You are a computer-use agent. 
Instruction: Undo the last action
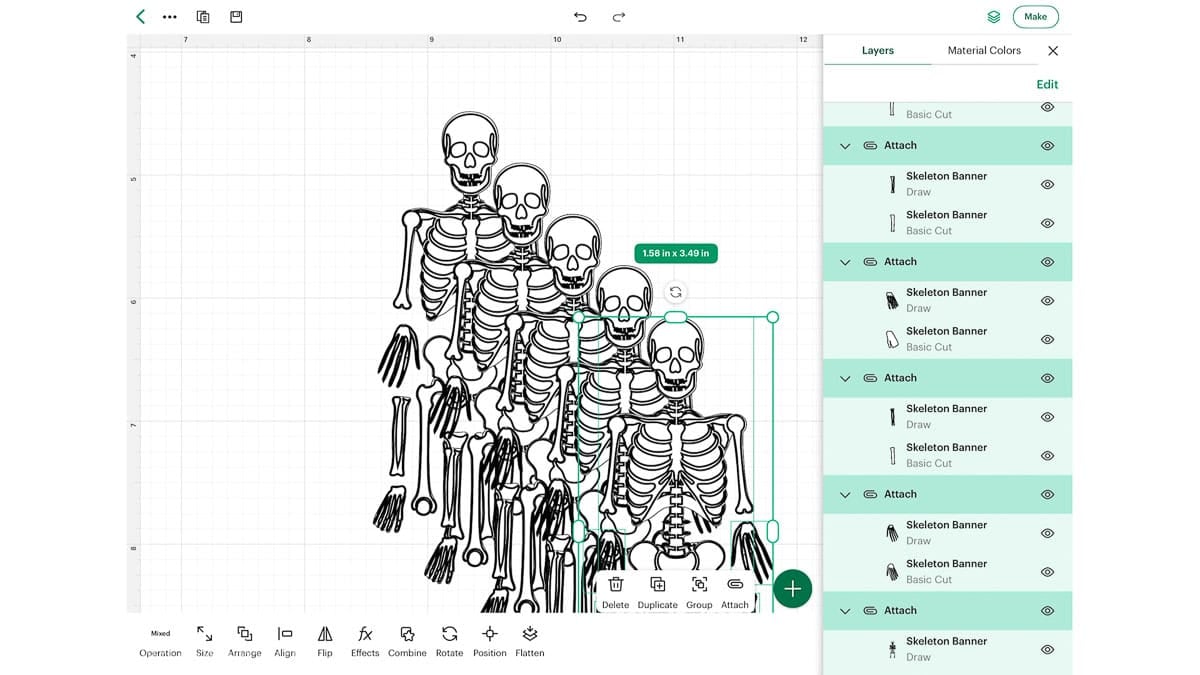tap(580, 17)
